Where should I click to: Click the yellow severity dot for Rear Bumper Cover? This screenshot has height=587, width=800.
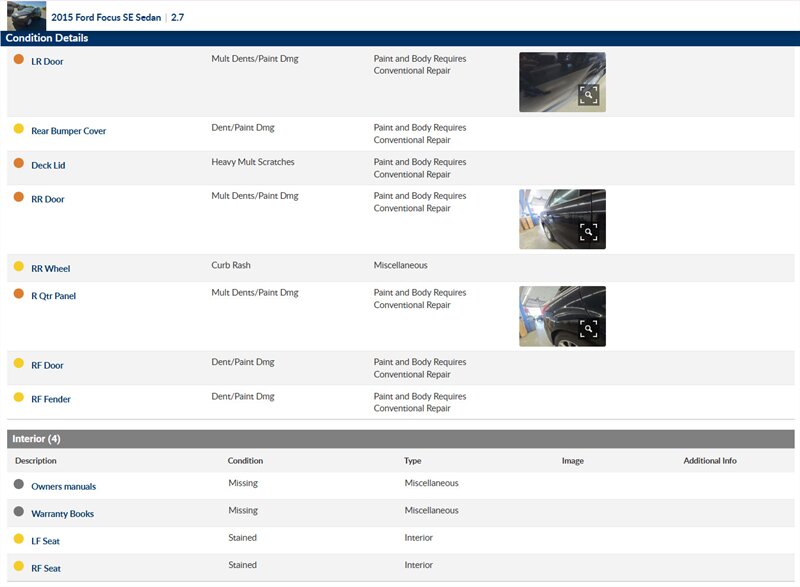coord(19,129)
